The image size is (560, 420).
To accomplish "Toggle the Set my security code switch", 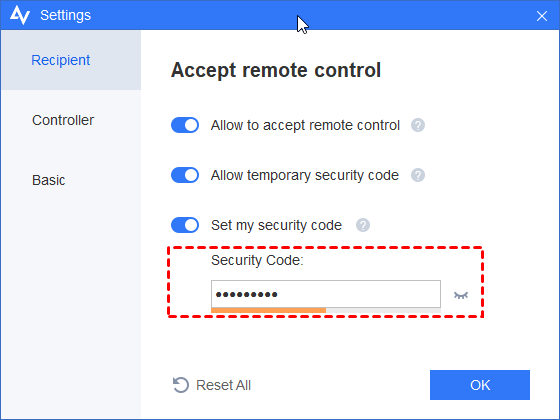I will (x=185, y=225).
